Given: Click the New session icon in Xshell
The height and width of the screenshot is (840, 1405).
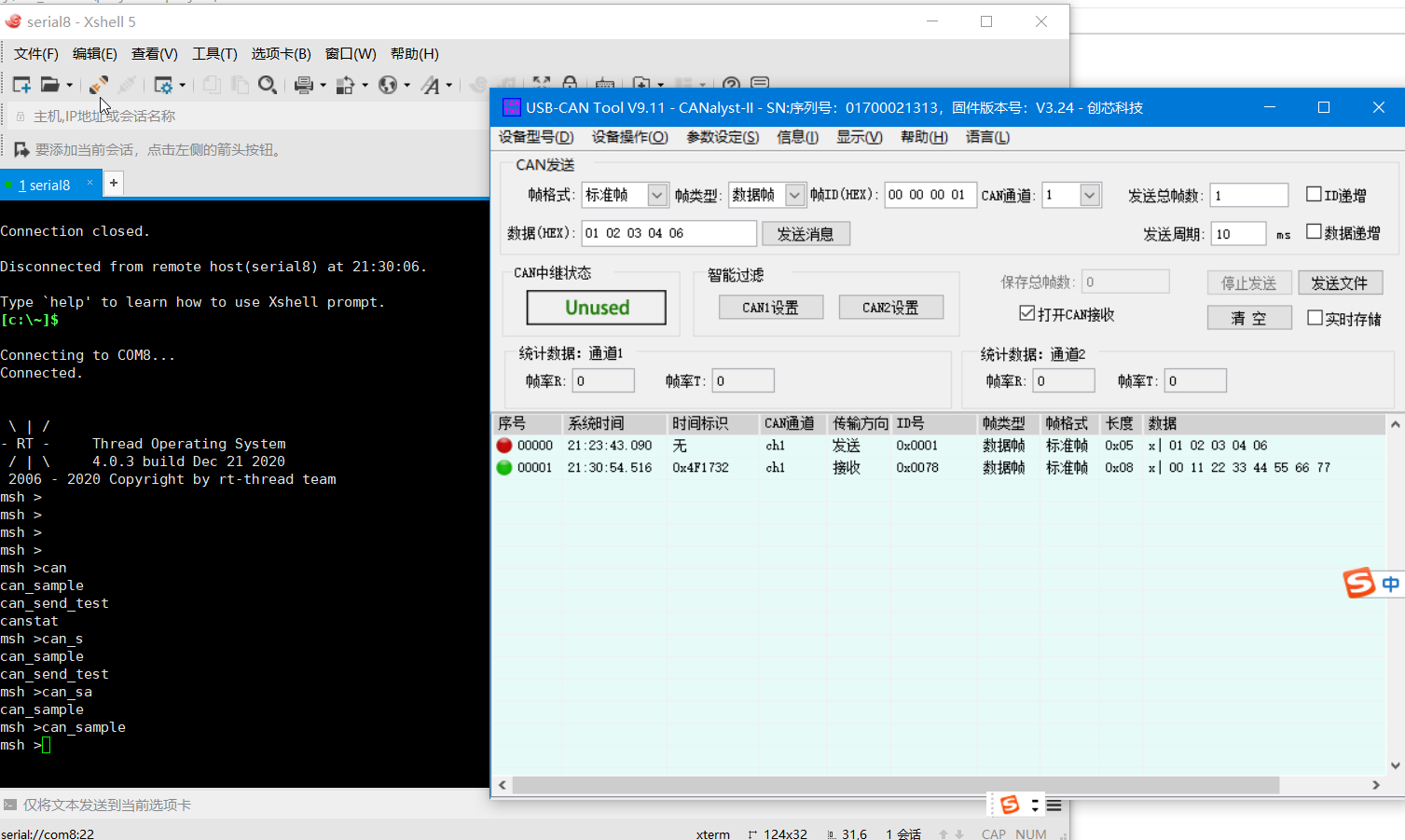Looking at the screenshot, I should tap(21, 85).
